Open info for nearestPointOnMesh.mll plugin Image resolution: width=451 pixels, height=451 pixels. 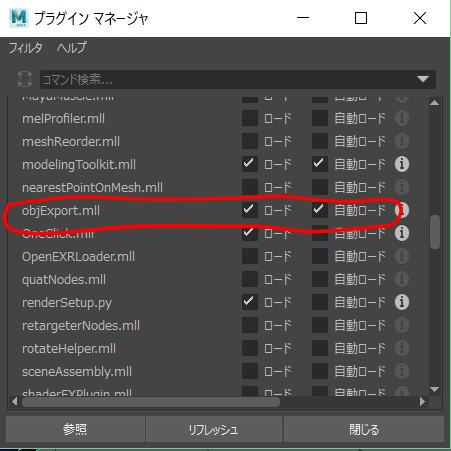tap(402, 187)
